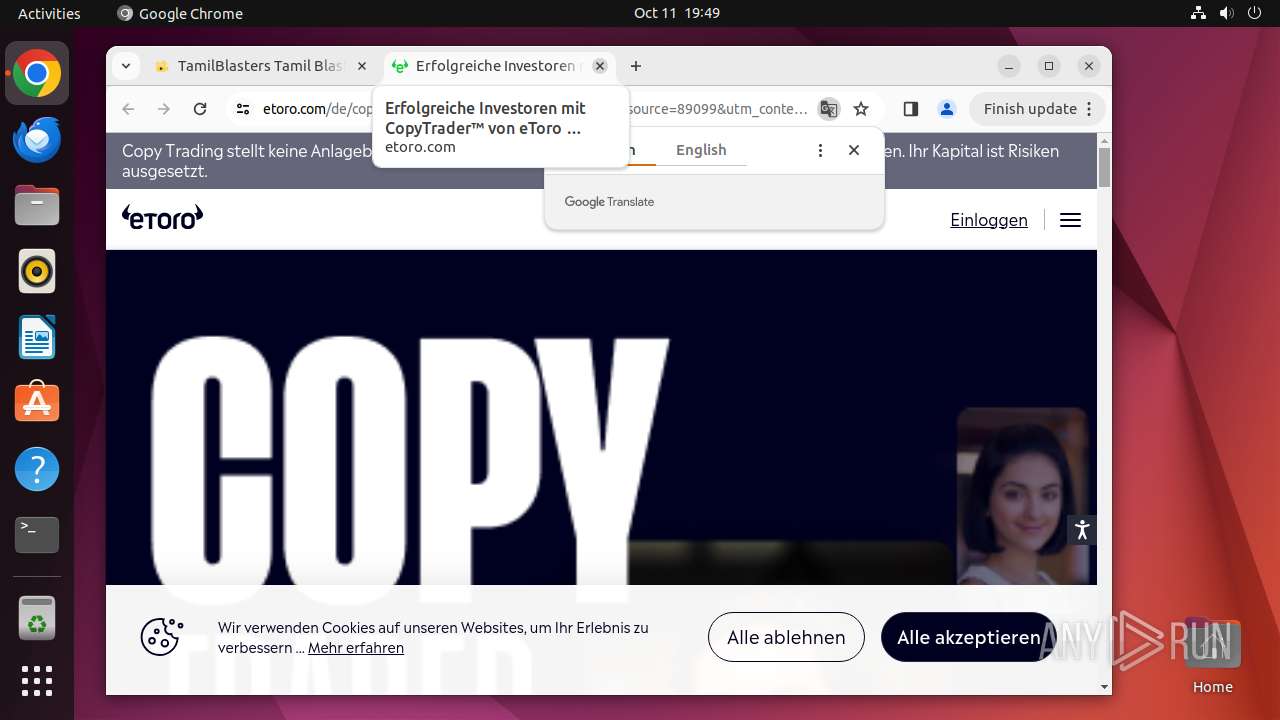The image size is (1280, 720).
Task: Open the Chrome profile avatar menu
Action: click(946, 109)
